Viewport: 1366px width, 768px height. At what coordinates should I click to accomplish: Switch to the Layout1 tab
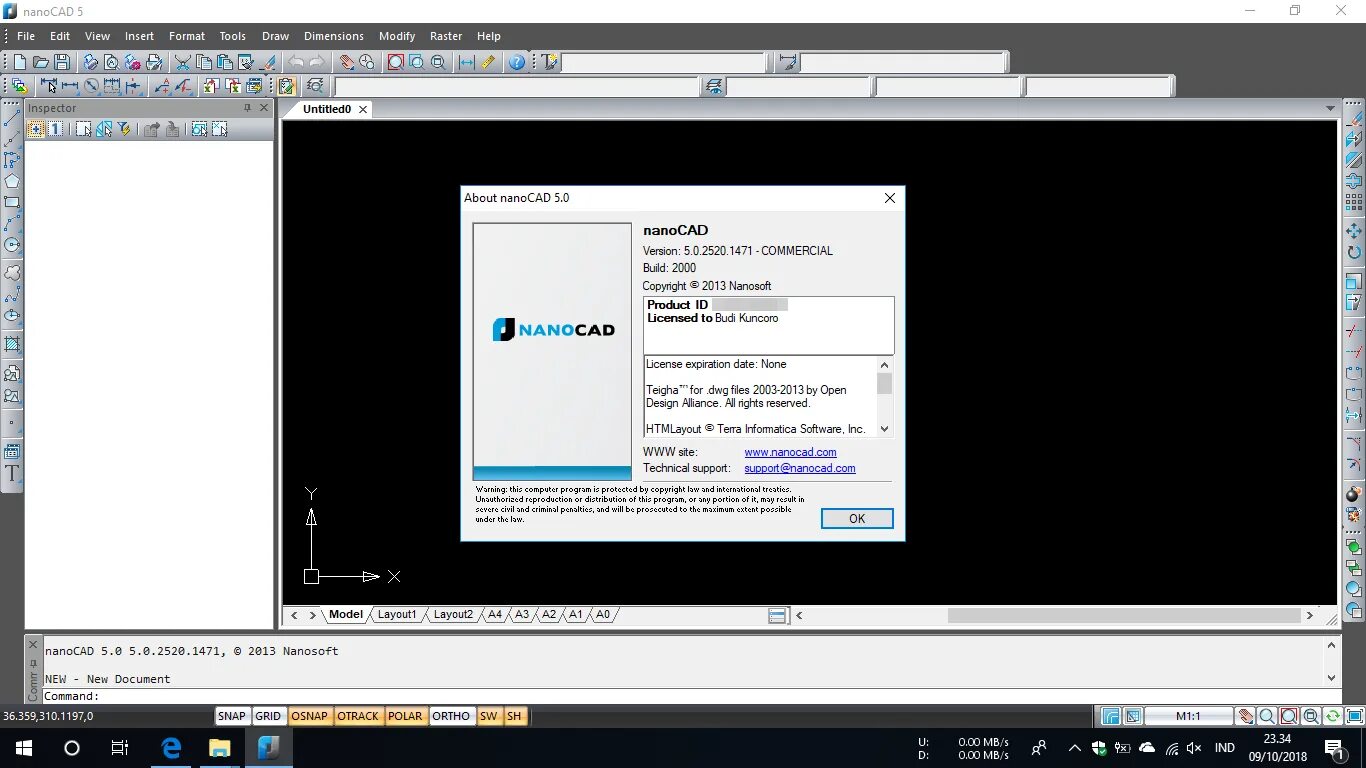pyautogui.click(x=397, y=615)
